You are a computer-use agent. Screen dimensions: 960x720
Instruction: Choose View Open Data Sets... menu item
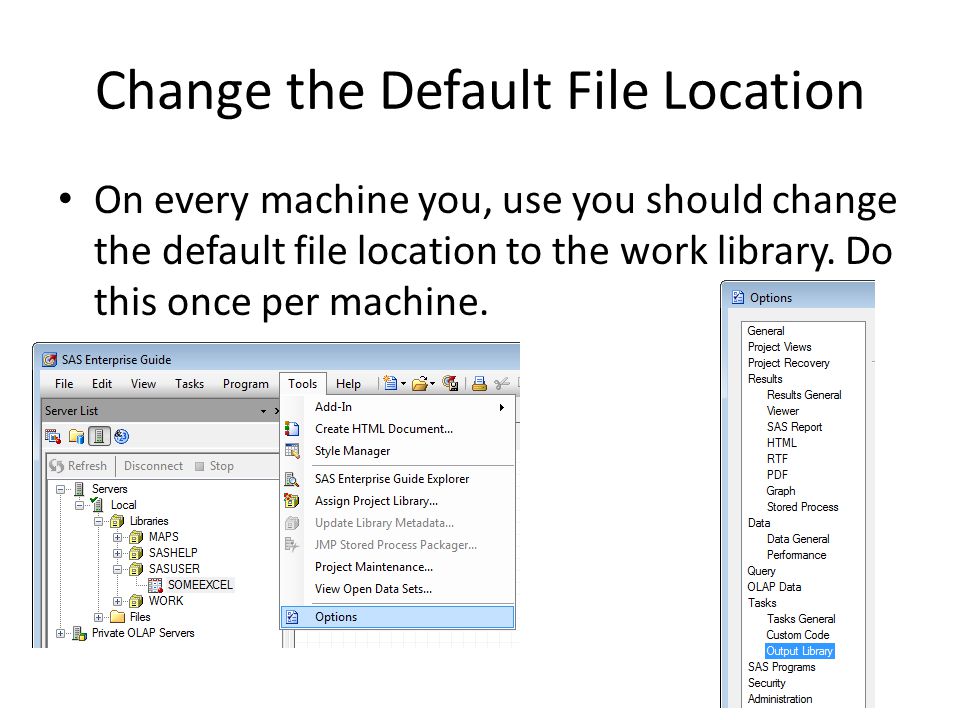click(x=399, y=590)
